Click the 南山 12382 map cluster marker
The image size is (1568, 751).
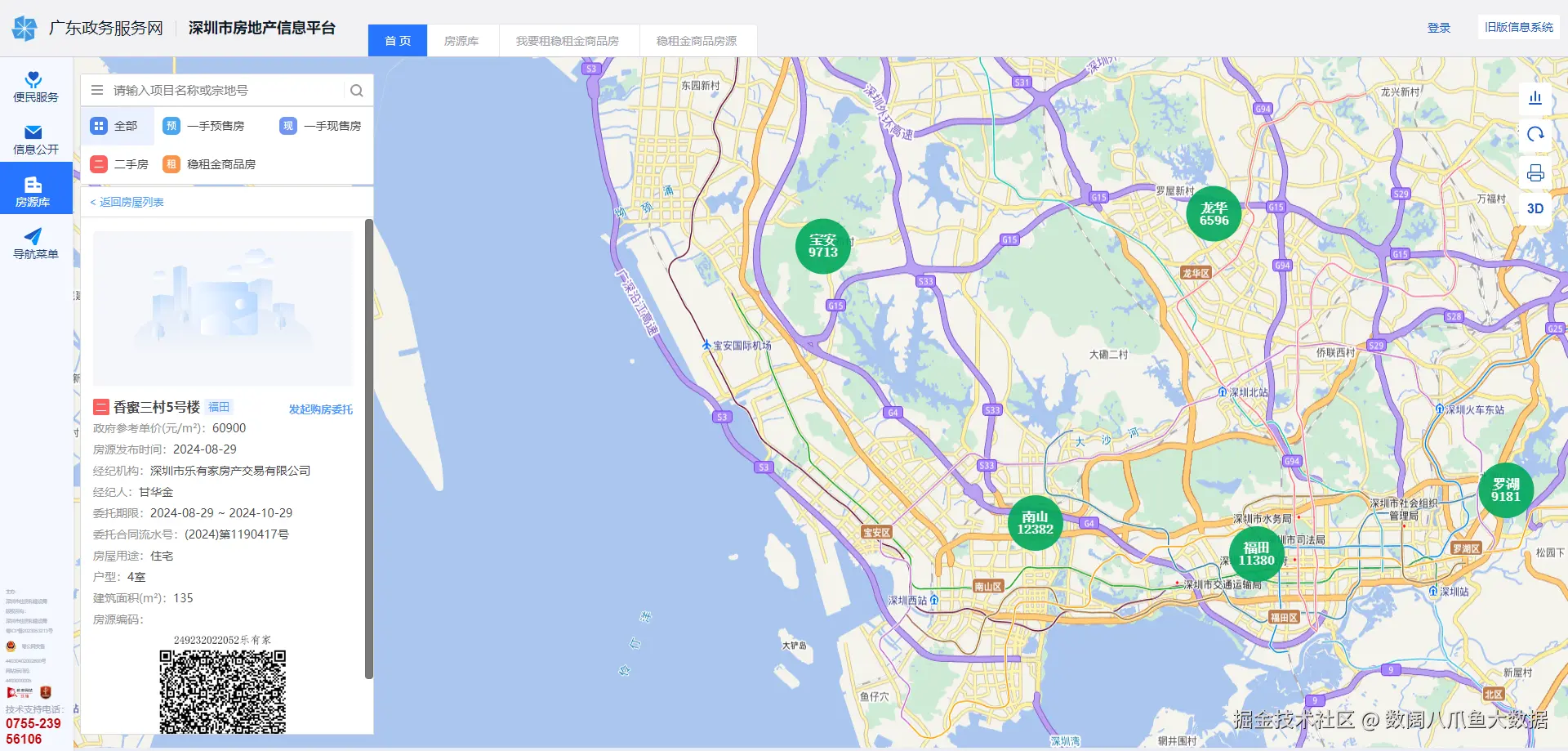coord(1035,523)
